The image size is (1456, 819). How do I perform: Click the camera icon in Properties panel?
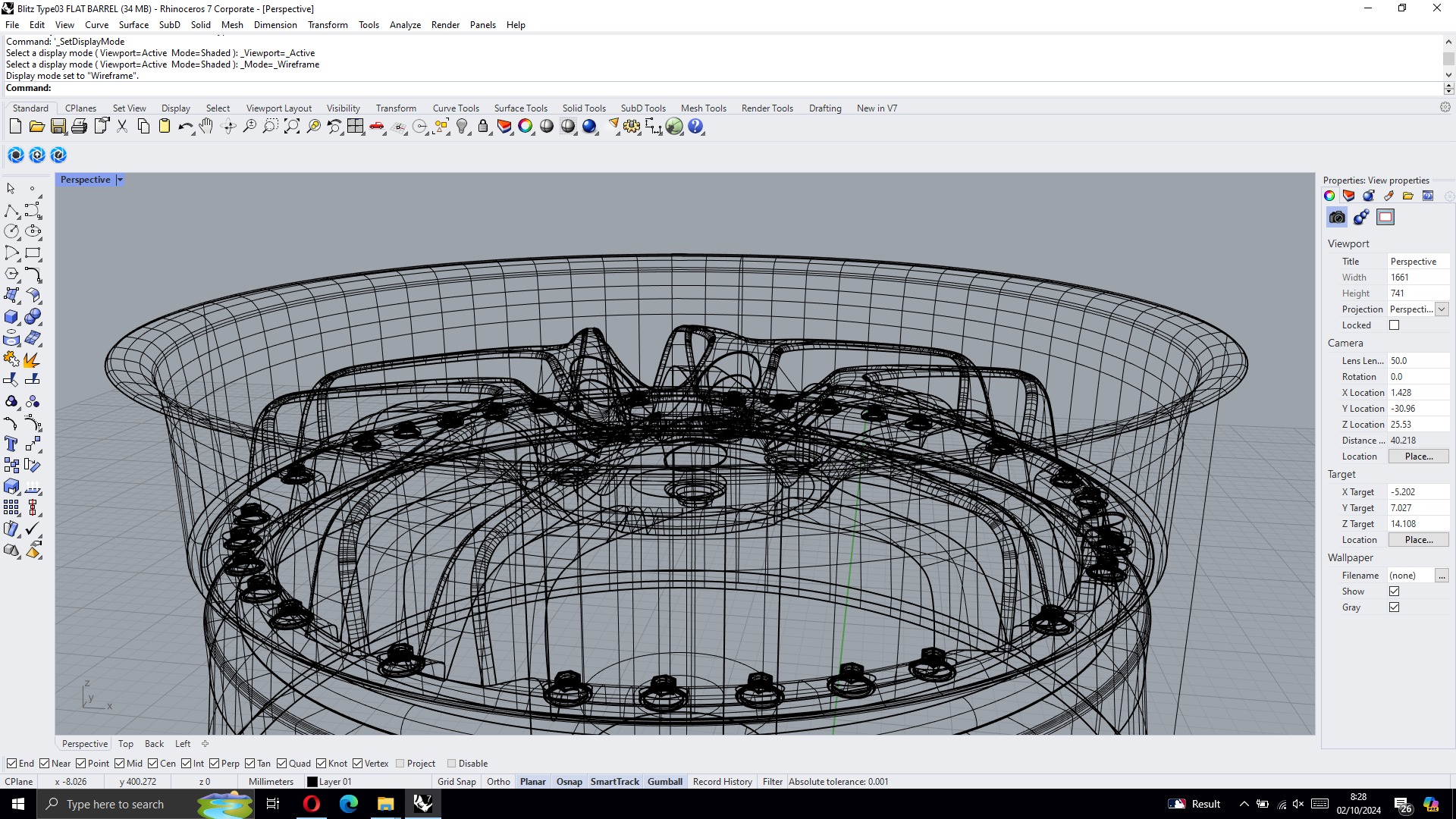(x=1337, y=218)
